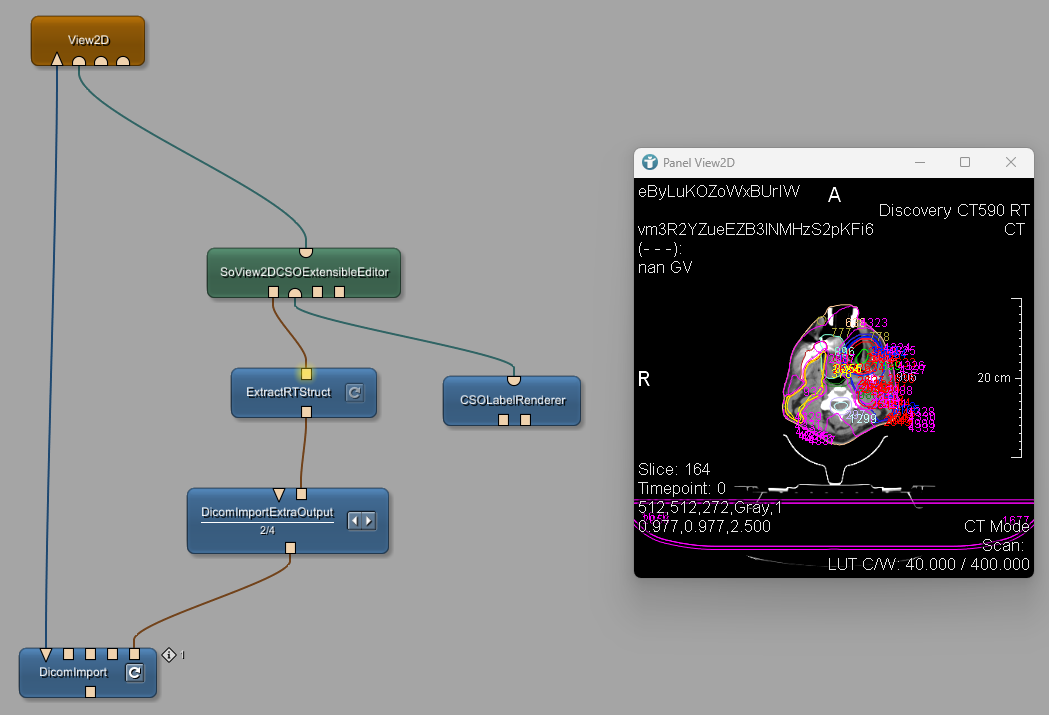This screenshot has width=1049, height=715.
Task: Click the triangle image input connector of View2D
Action: click(x=57, y=61)
